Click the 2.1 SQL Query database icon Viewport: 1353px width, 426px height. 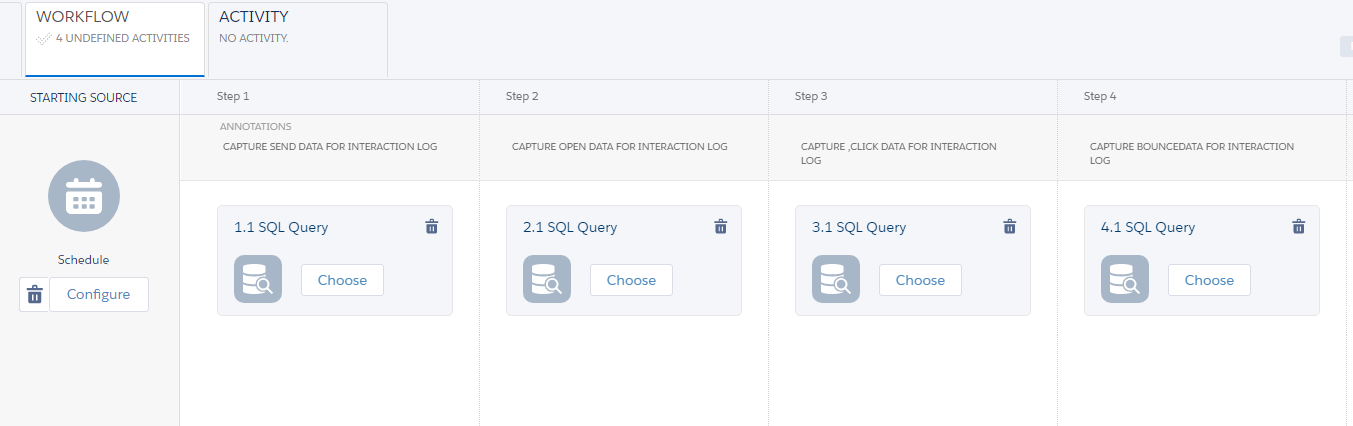547,279
